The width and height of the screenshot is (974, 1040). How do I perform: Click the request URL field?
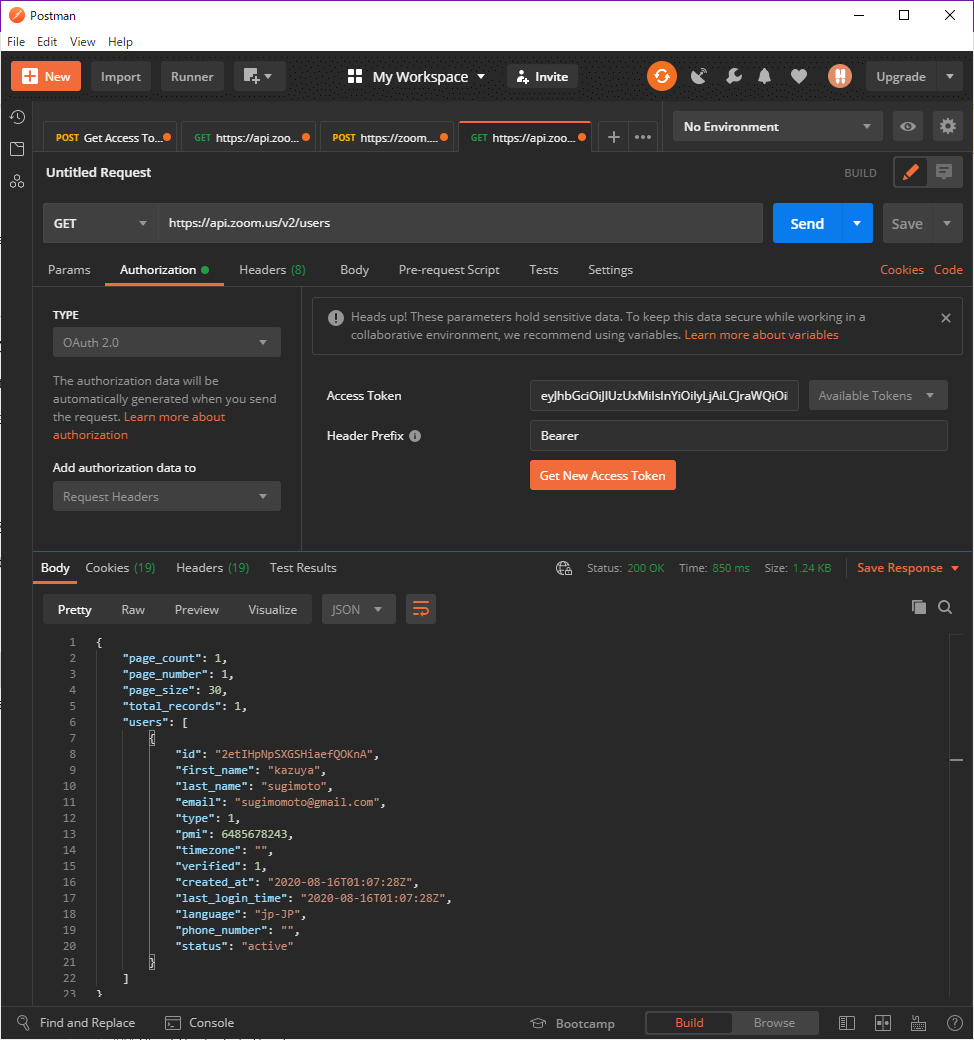[460, 223]
